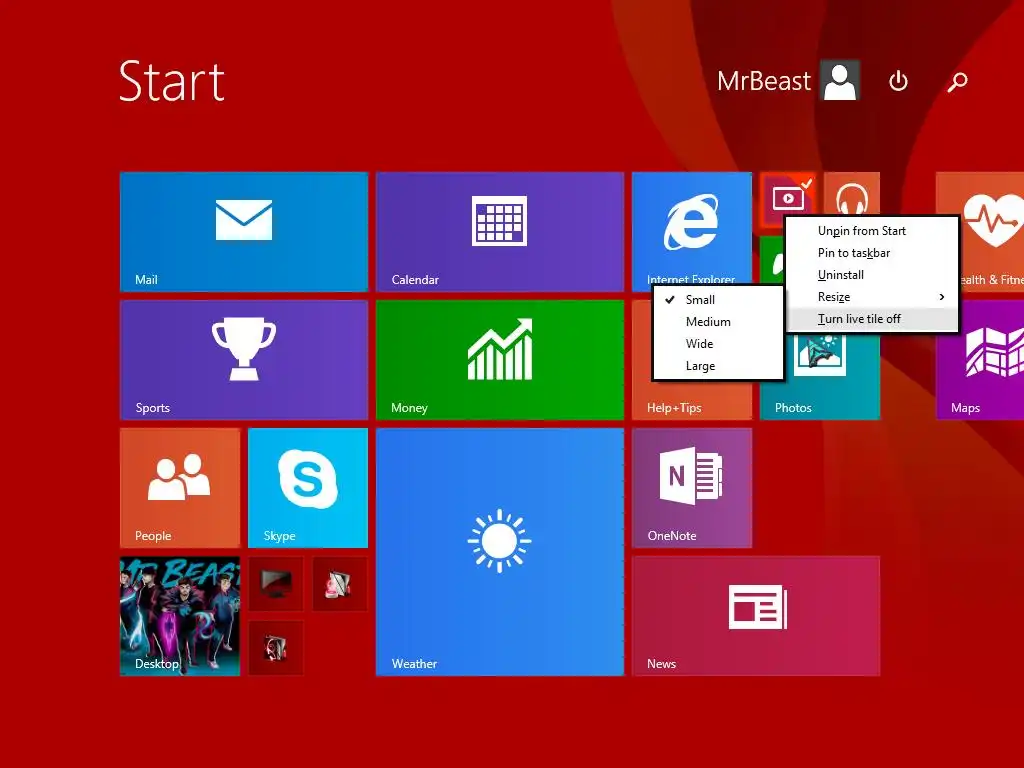Open the Mail tile

tap(244, 231)
